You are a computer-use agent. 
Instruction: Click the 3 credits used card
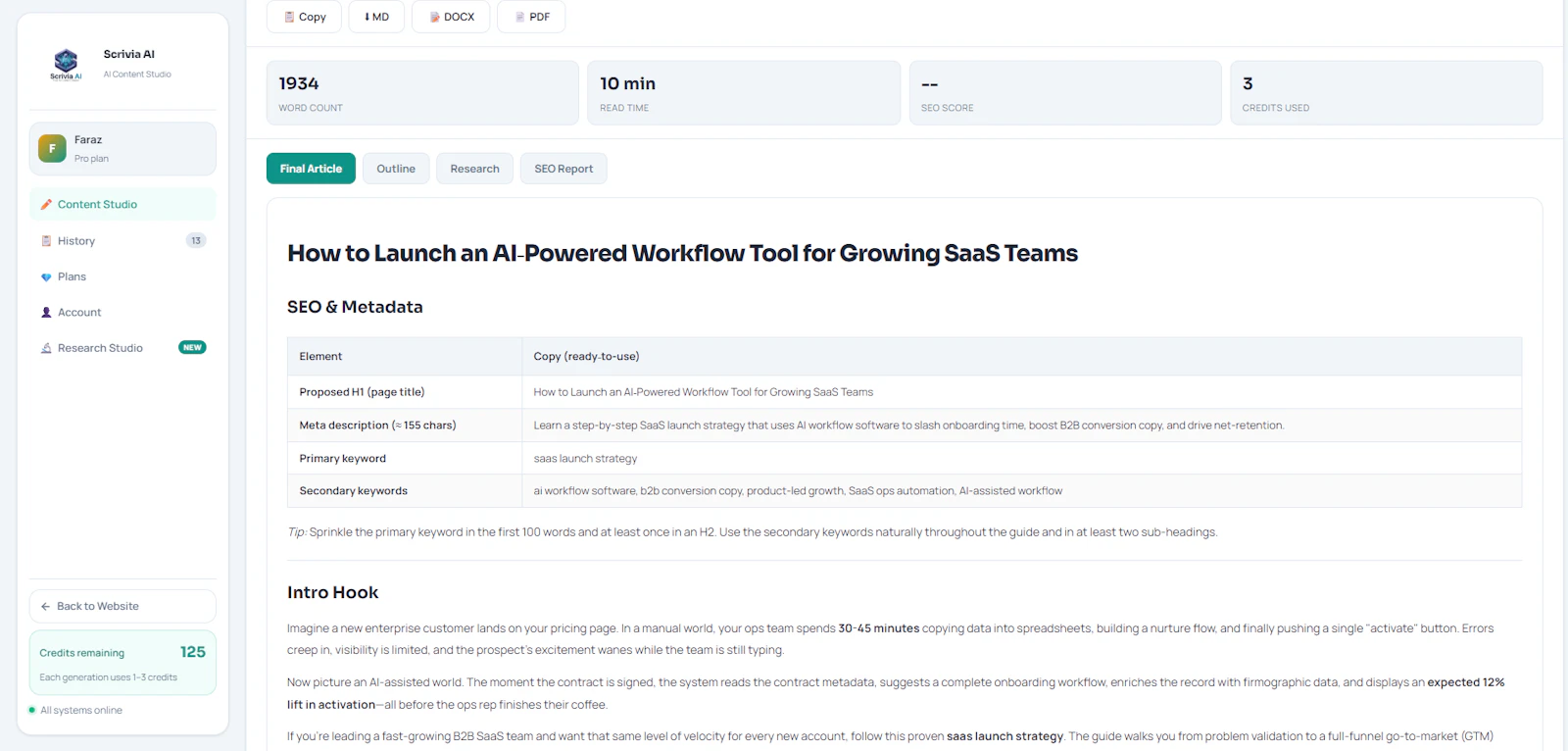pyautogui.click(x=1387, y=93)
